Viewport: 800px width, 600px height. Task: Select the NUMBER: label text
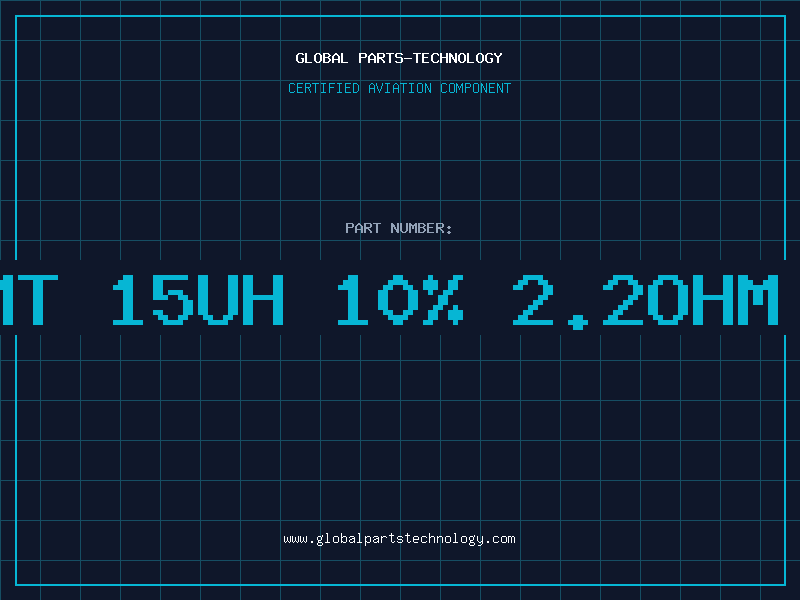(421, 228)
